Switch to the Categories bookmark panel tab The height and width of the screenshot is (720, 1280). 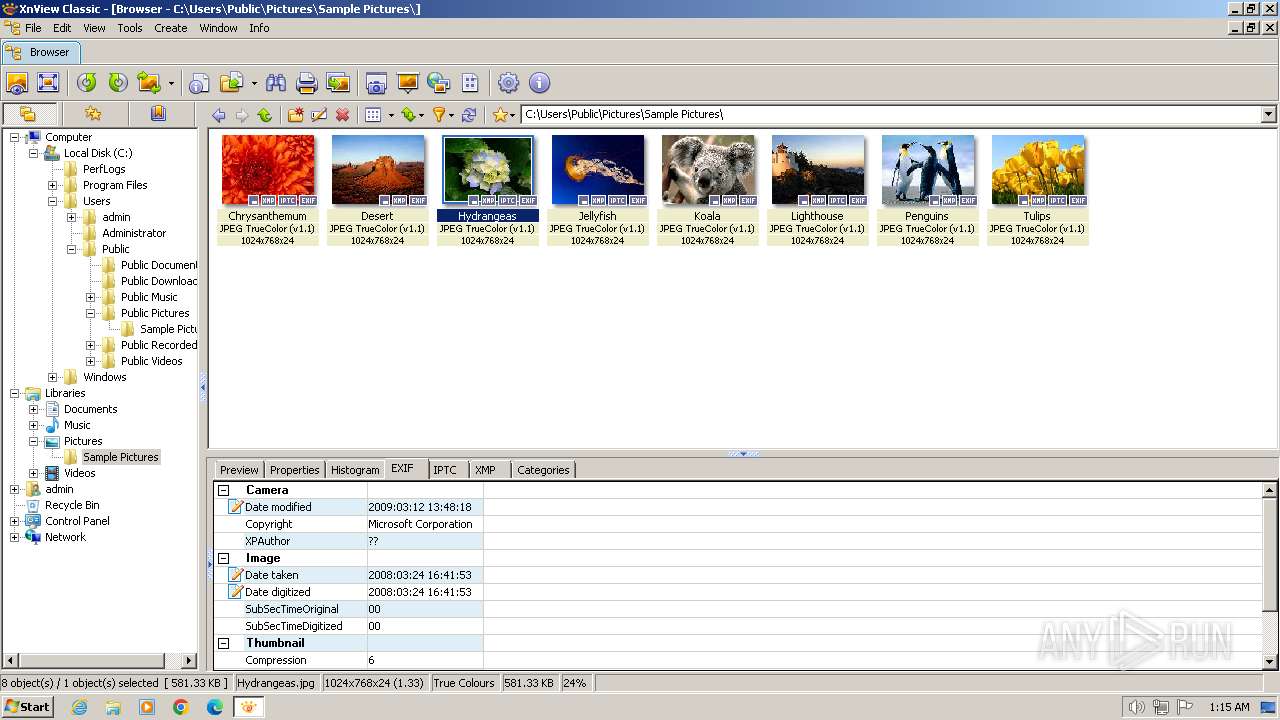pos(158,114)
